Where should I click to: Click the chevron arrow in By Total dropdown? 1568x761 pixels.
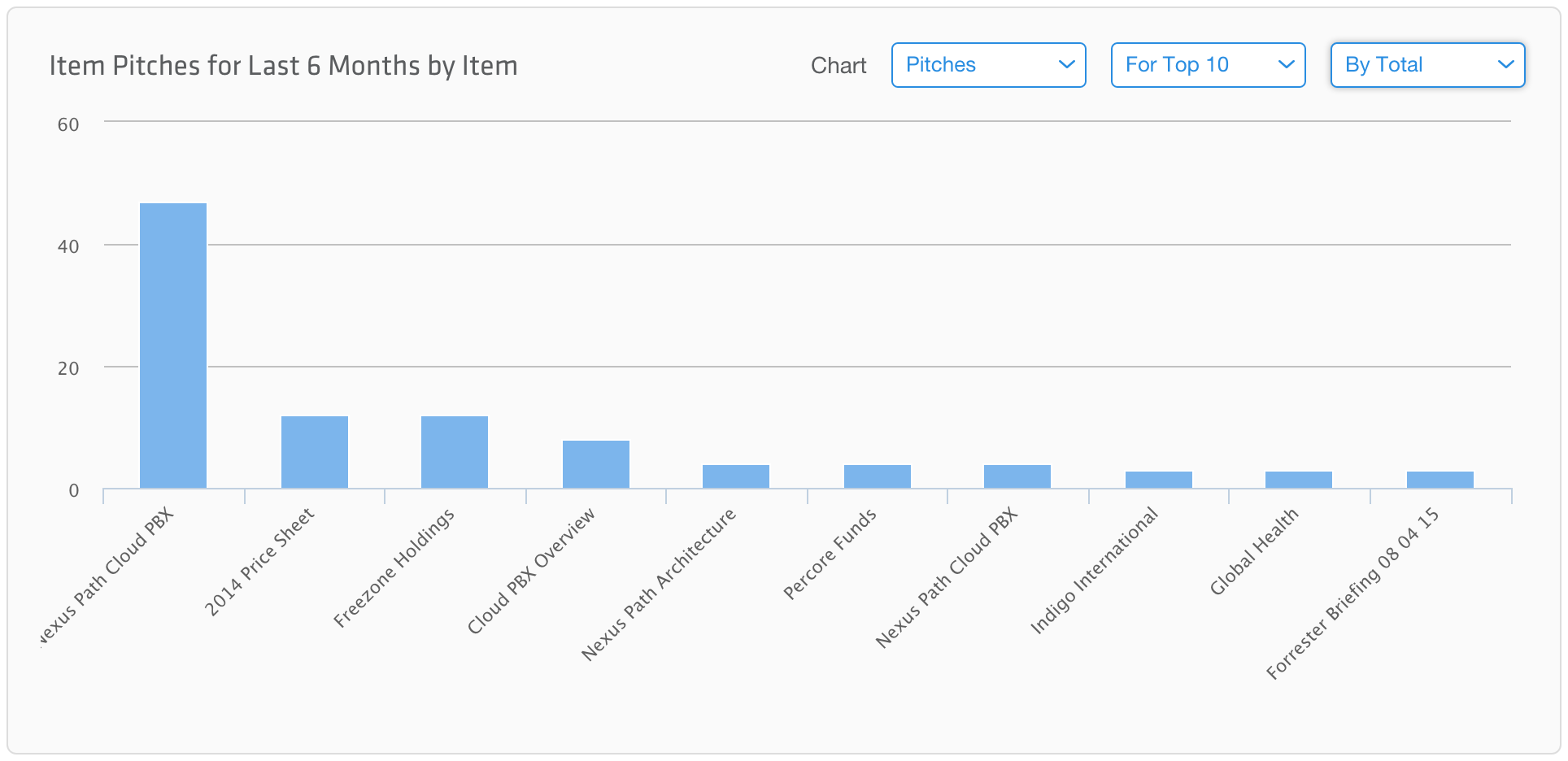click(1506, 65)
